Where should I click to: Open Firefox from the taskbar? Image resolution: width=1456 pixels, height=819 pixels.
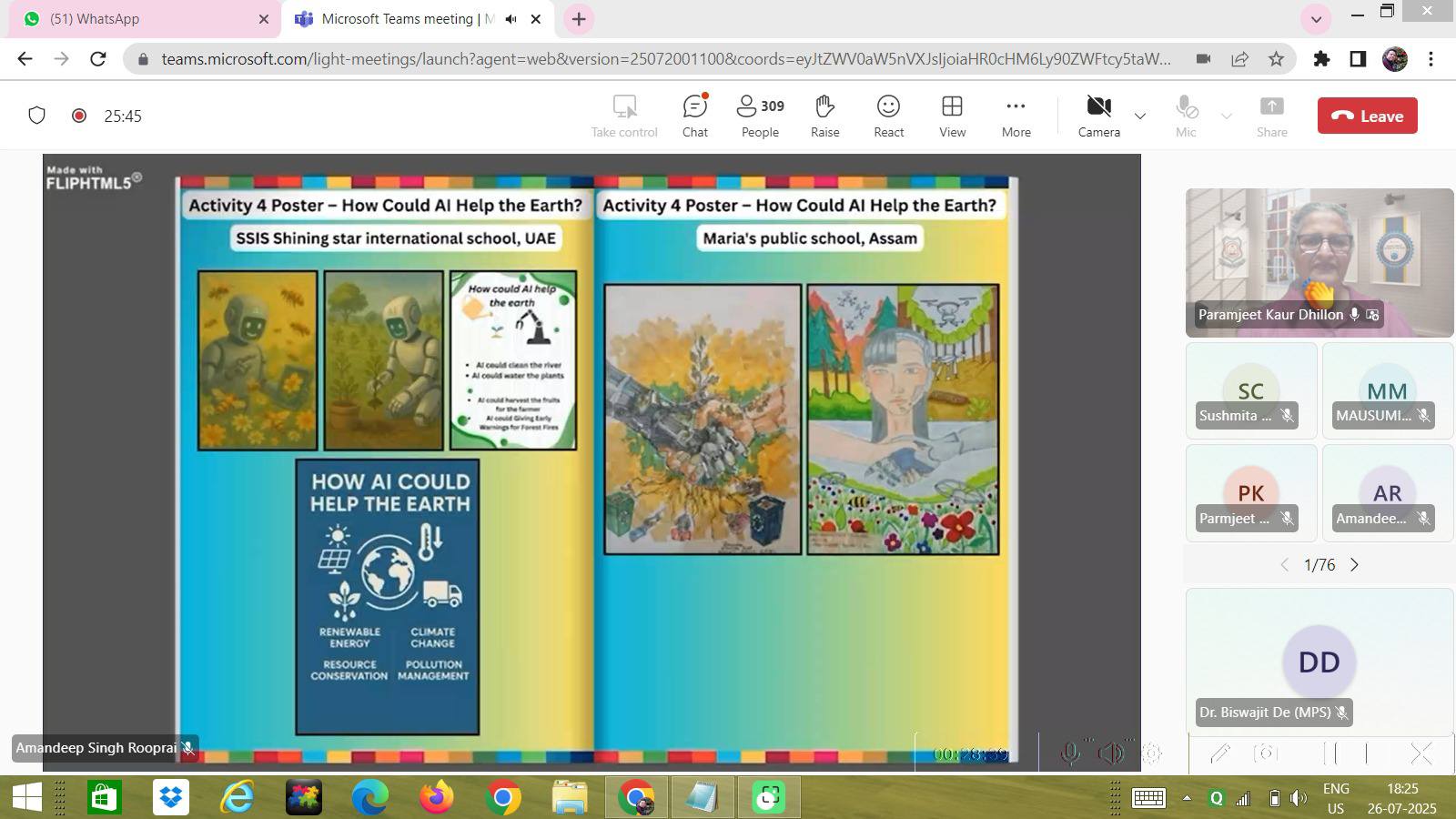pyautogui.click(x=437, y=798)
